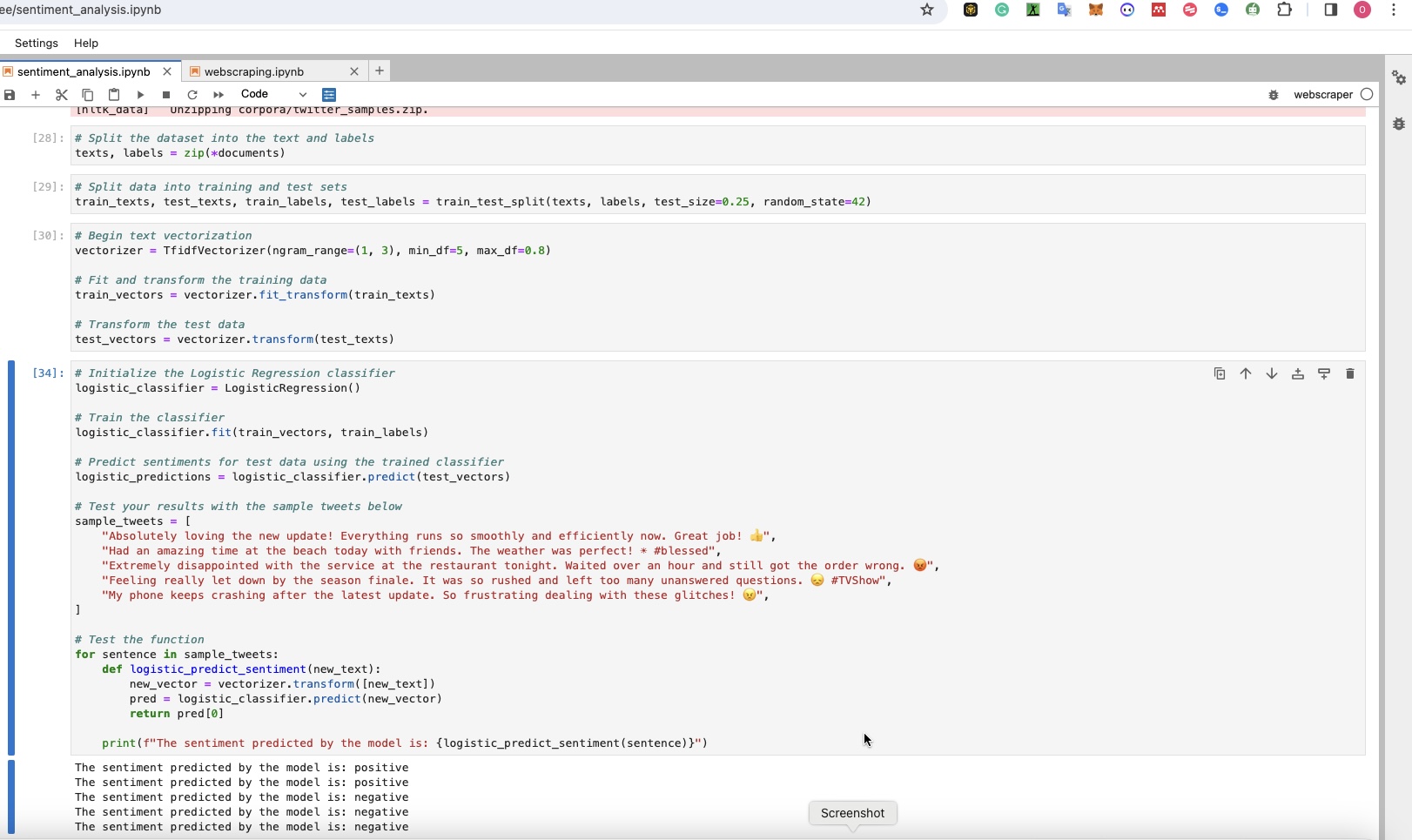1412x840 pixels.
Task: Collapse the output of cell 34
Action: 11,797
